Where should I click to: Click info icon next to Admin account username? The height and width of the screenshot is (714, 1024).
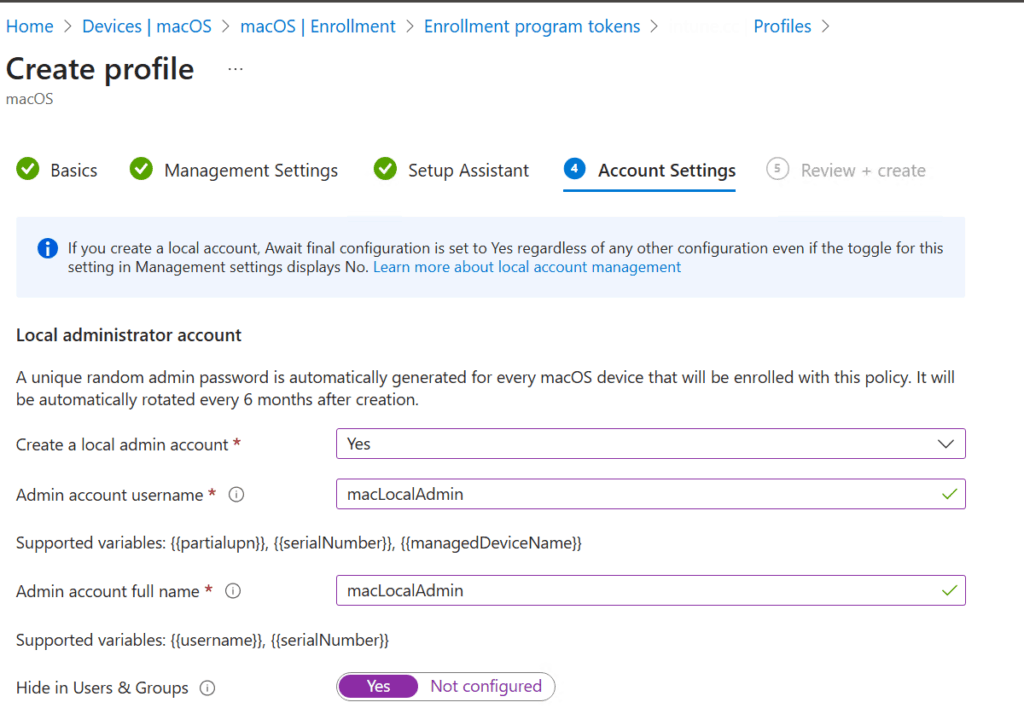pos(236,495)
